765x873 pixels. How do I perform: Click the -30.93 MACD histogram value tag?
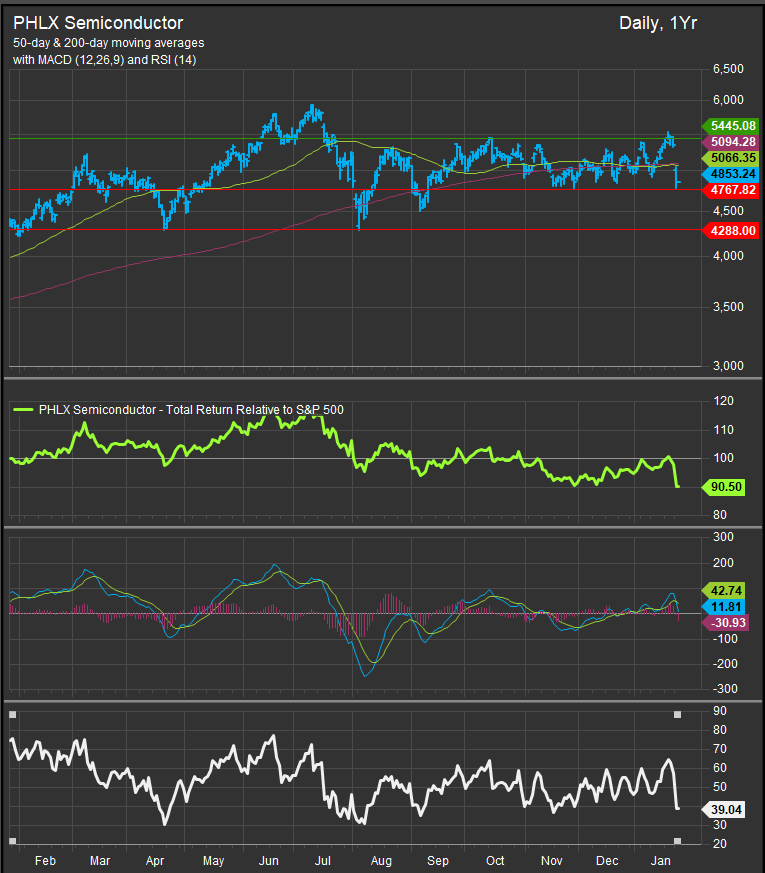pyautogui.click(x=726, y=623)
